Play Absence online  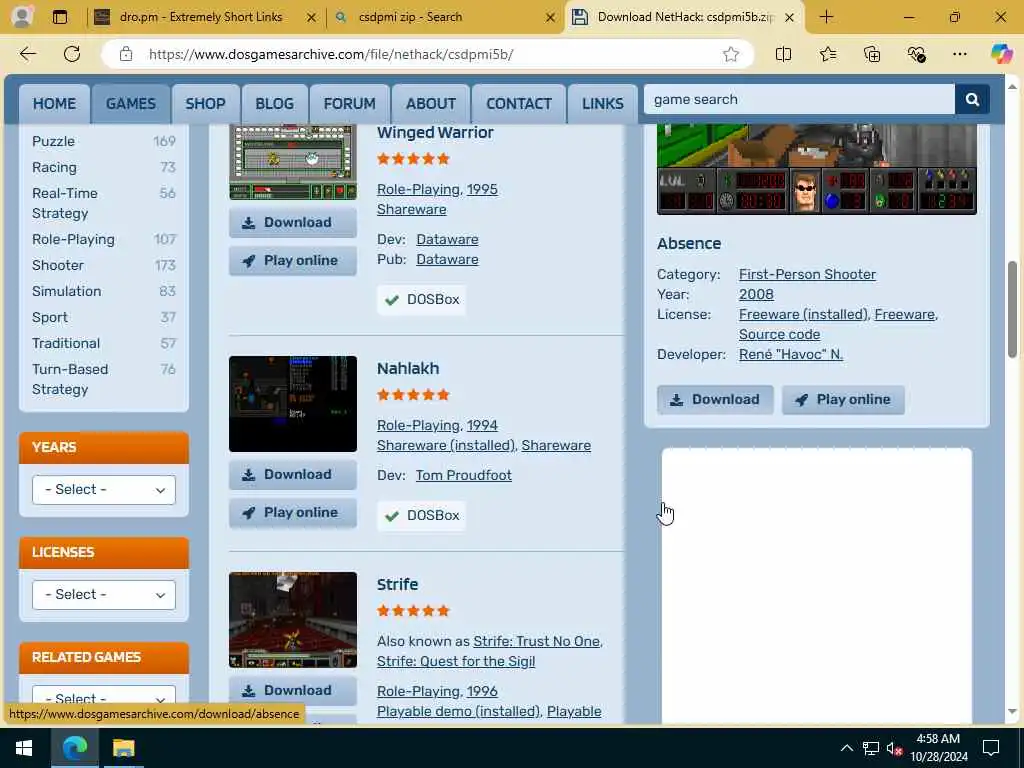(843, 400)
